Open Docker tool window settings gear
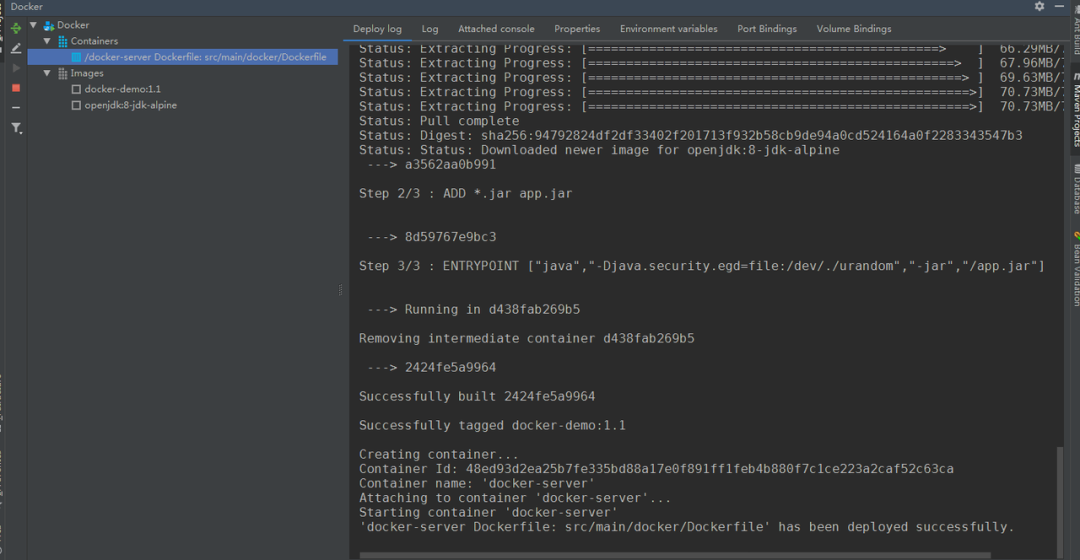Viewport: 1080px width, 560px height. coord(1039,6)
